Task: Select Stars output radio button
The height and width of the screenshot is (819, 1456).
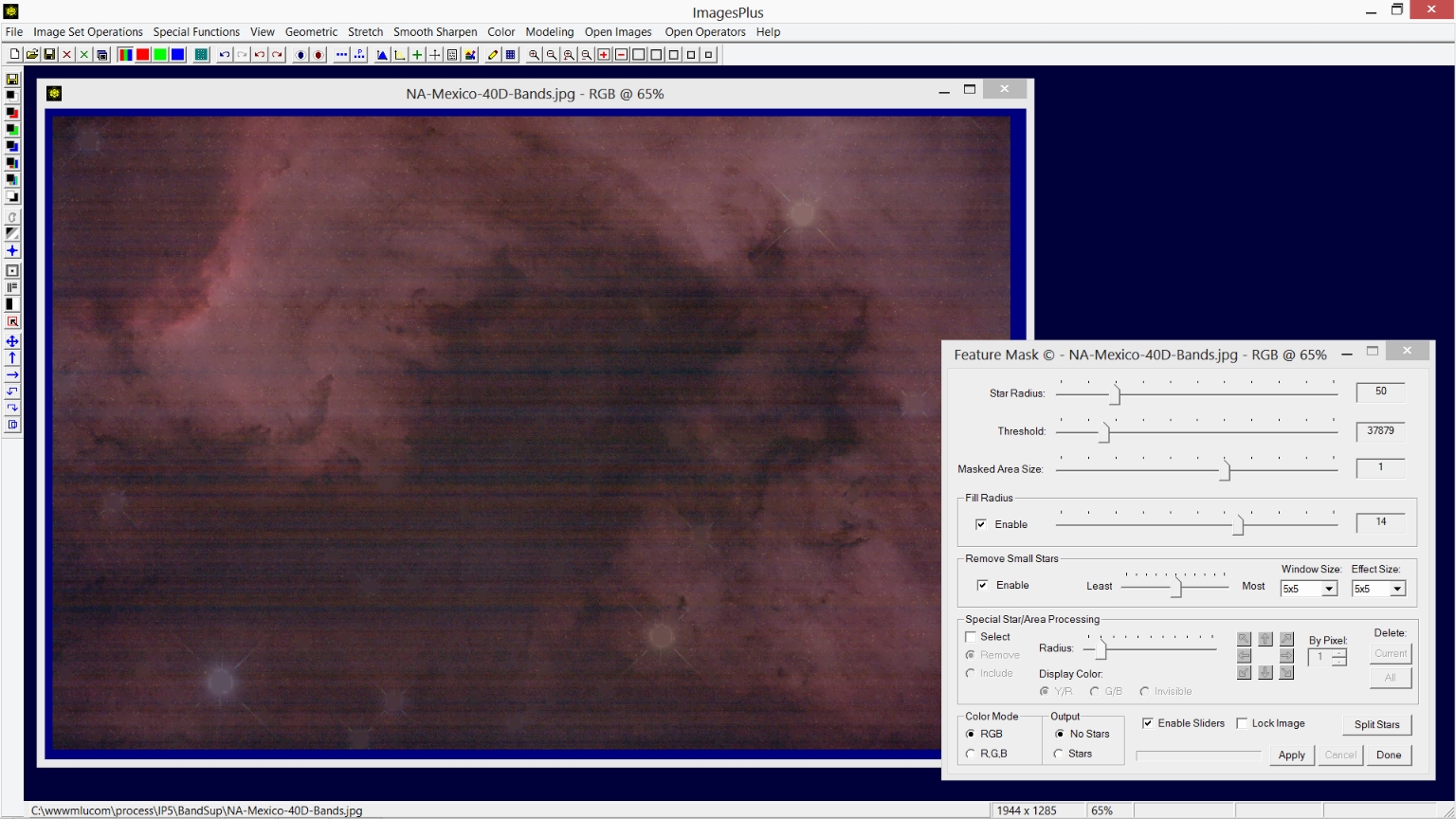Action: 1059,754
